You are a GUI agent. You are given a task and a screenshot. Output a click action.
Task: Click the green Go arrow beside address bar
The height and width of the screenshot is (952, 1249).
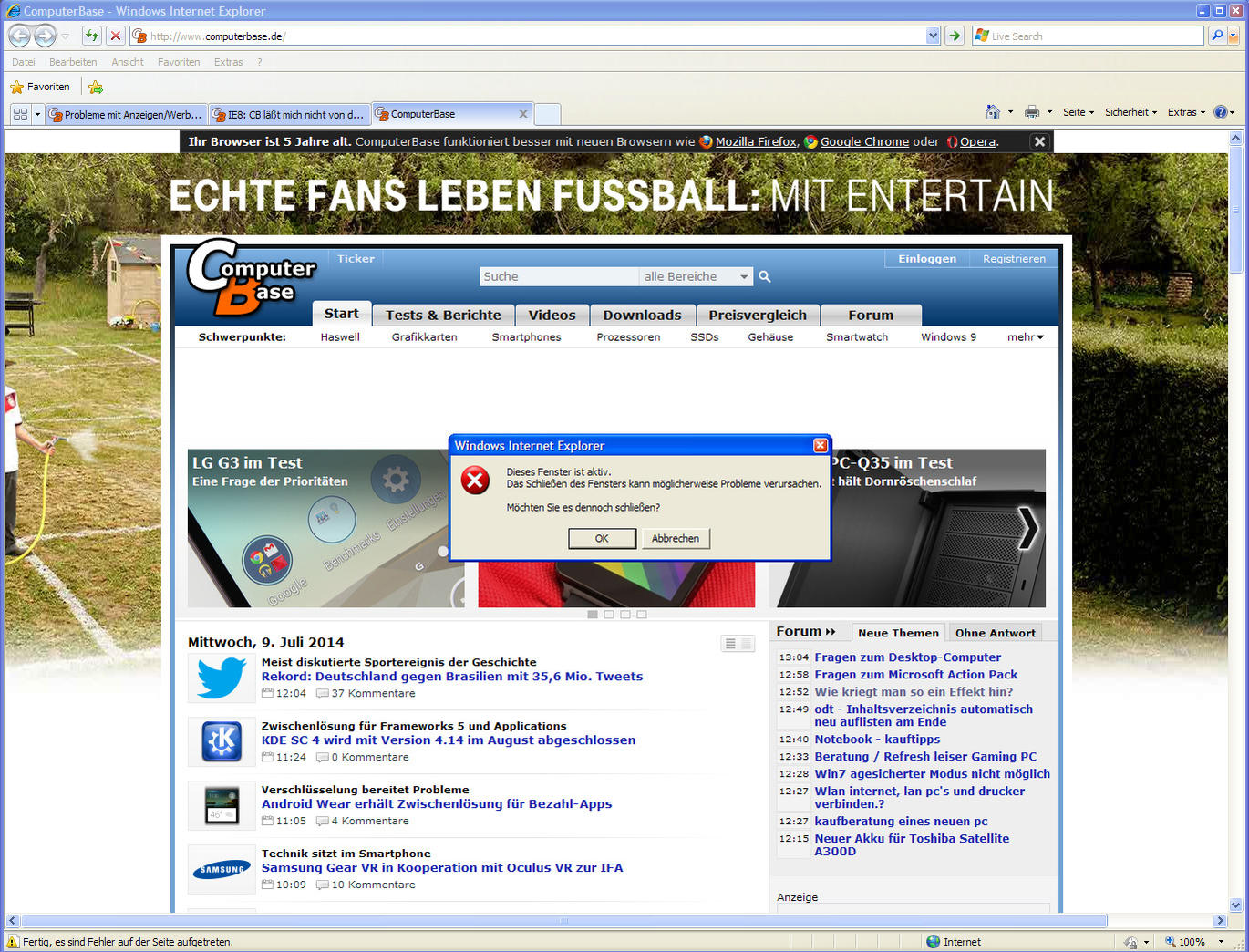[955, 36]
